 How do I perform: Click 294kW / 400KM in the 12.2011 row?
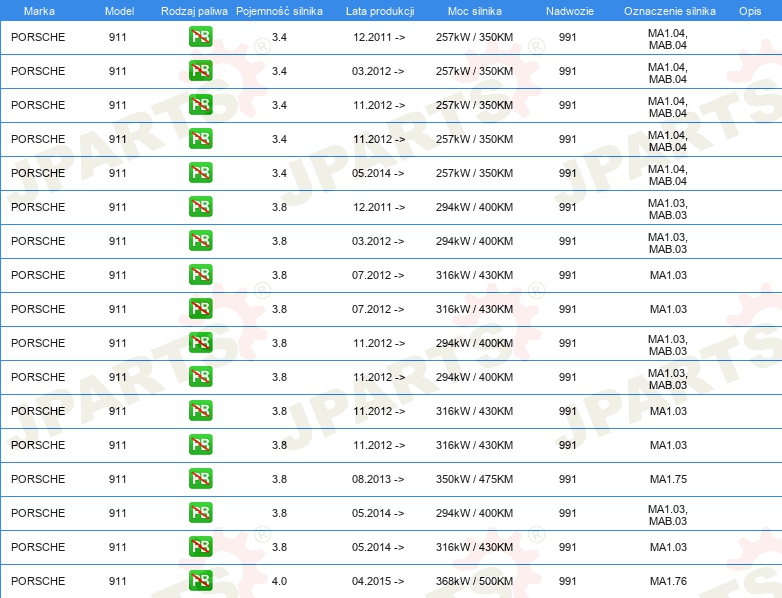pos(474,207)
